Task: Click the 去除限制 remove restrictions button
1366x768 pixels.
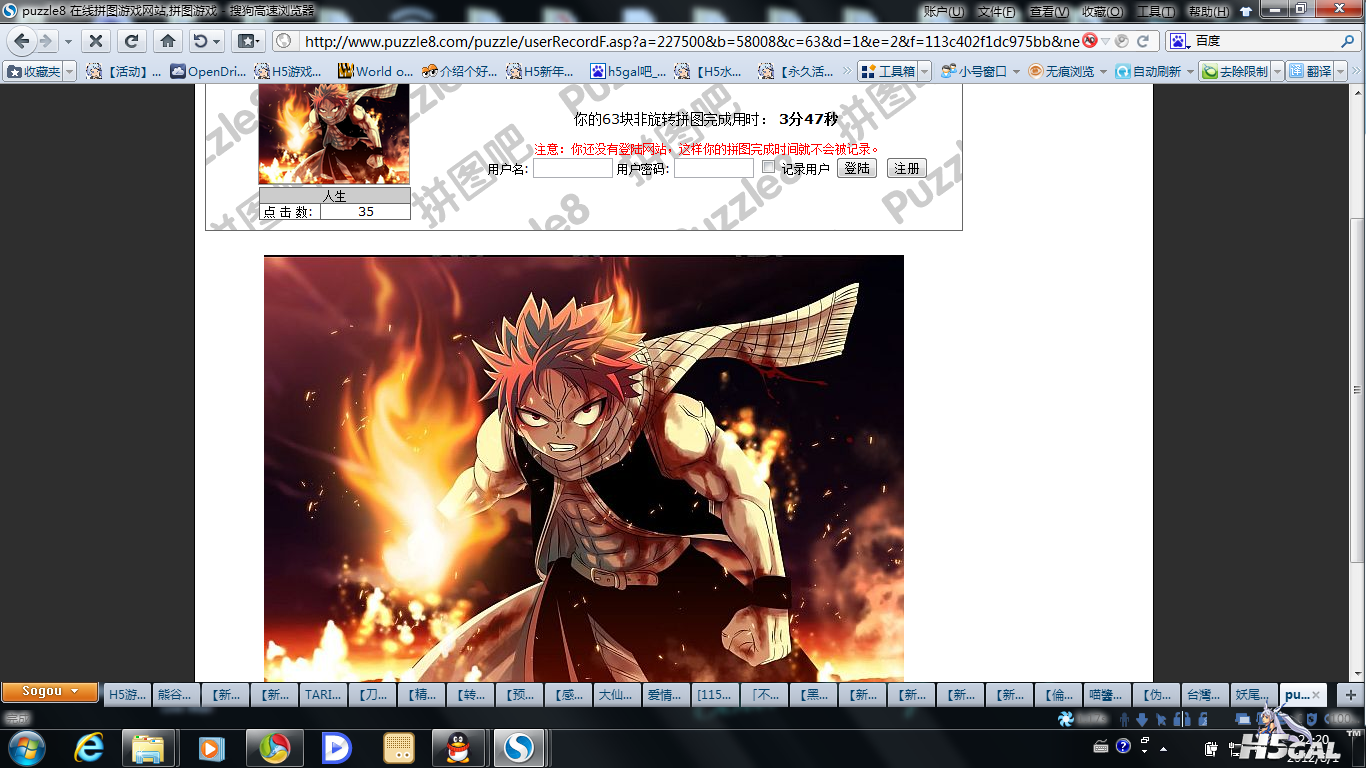Action: [x=1235, y=71]
